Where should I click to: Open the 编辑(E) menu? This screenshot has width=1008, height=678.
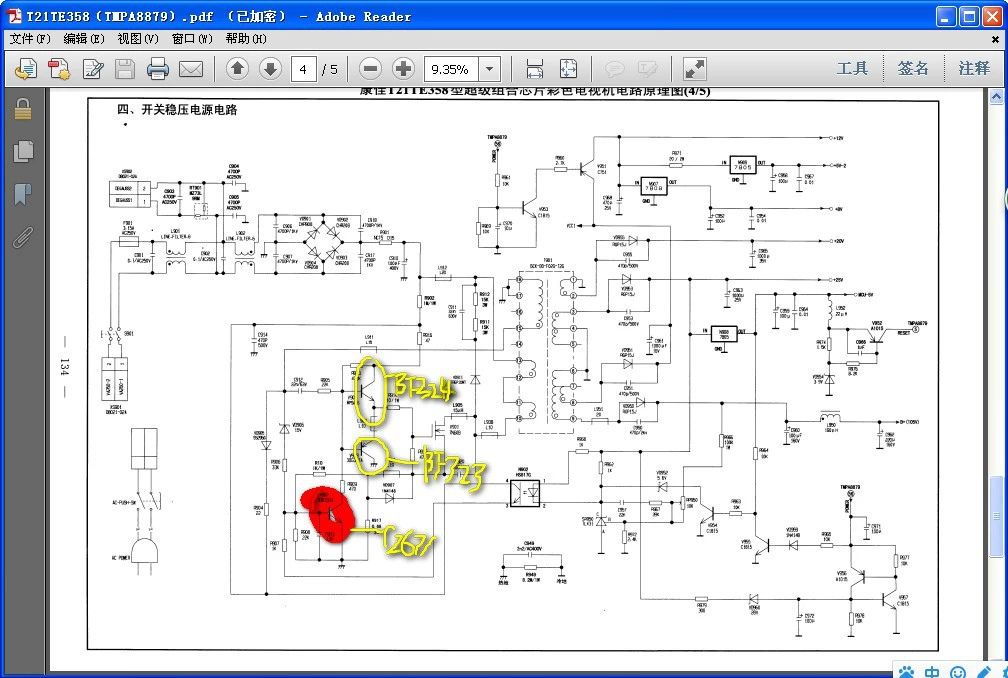[84, 39]
